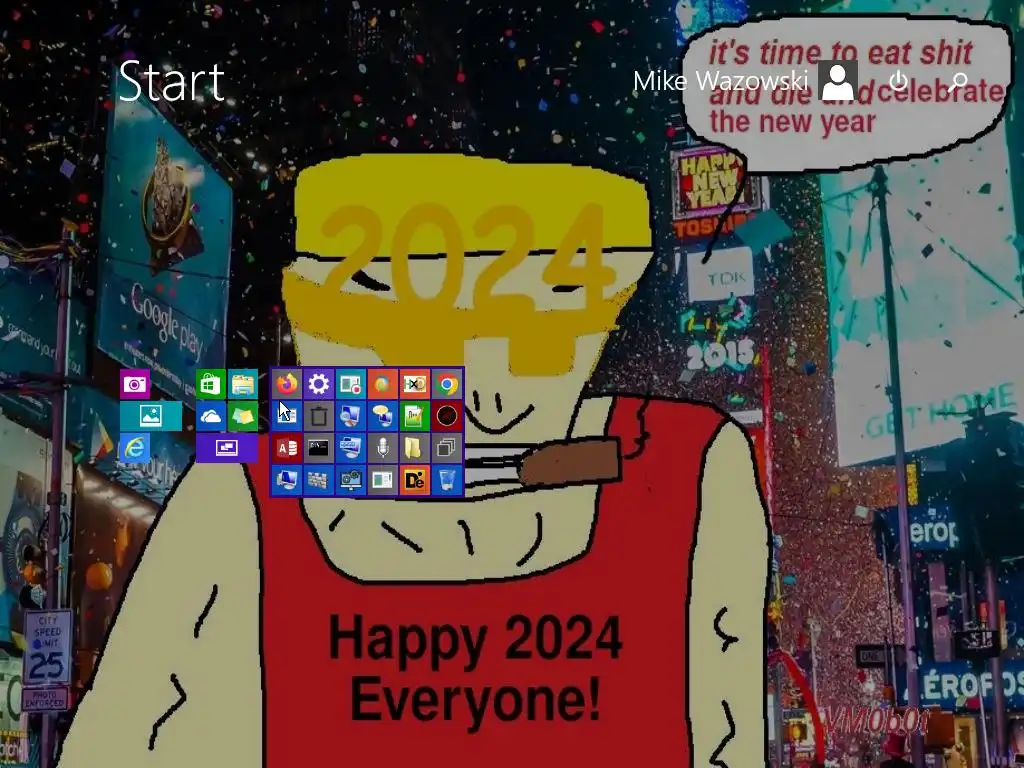
Task: Open the Photos tile
Action: [x=151, y=416]
